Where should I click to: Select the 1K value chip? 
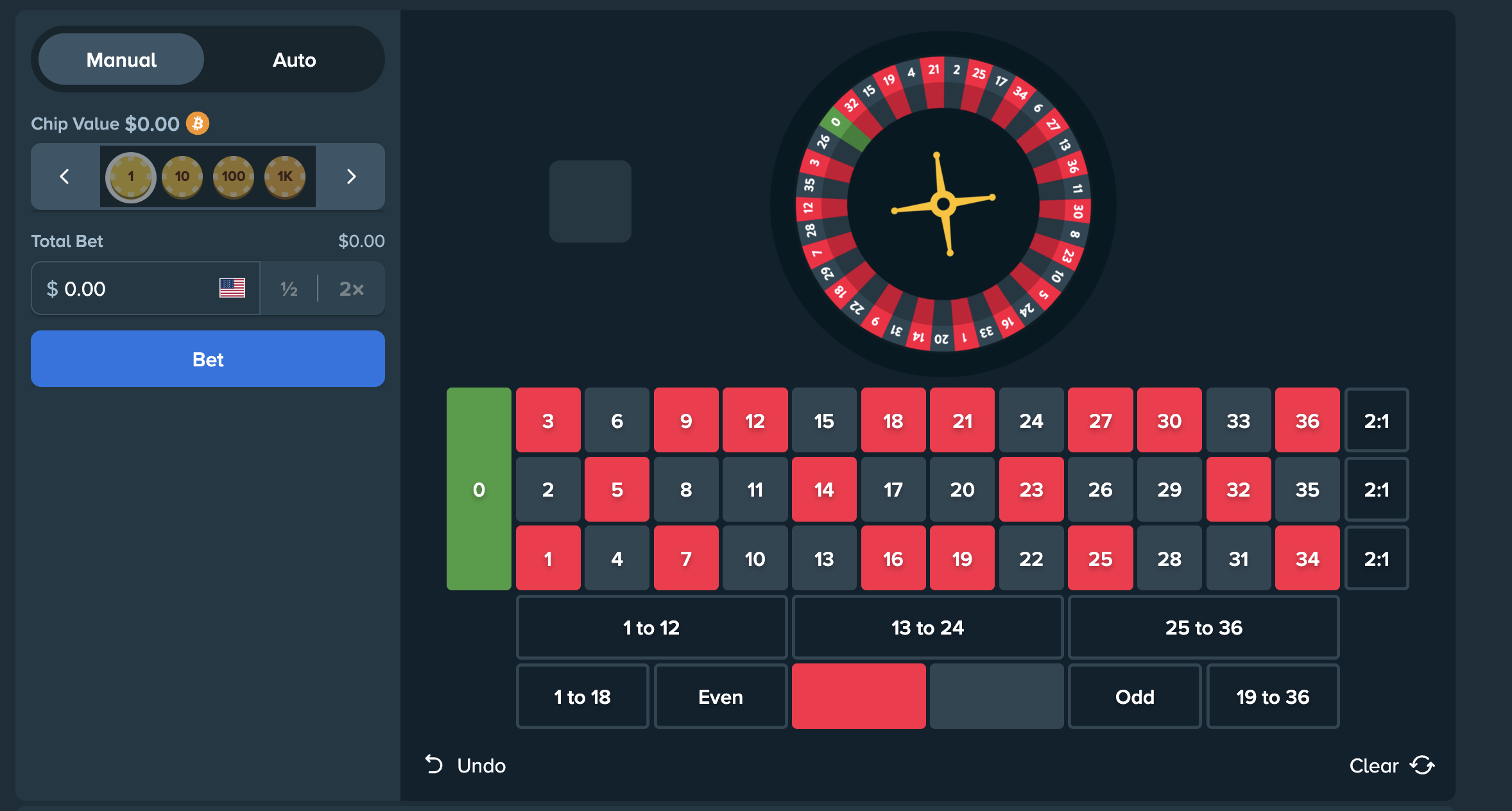click(286, 176)
